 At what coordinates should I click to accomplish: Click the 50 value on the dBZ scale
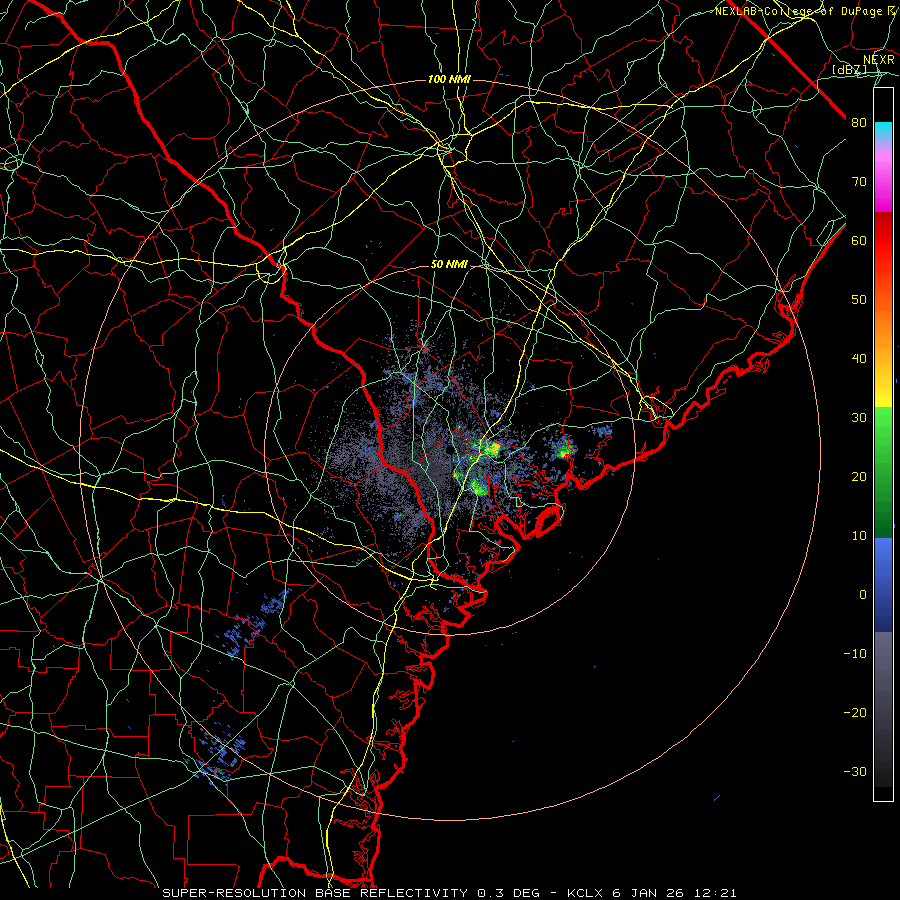[x=859, y=300]
